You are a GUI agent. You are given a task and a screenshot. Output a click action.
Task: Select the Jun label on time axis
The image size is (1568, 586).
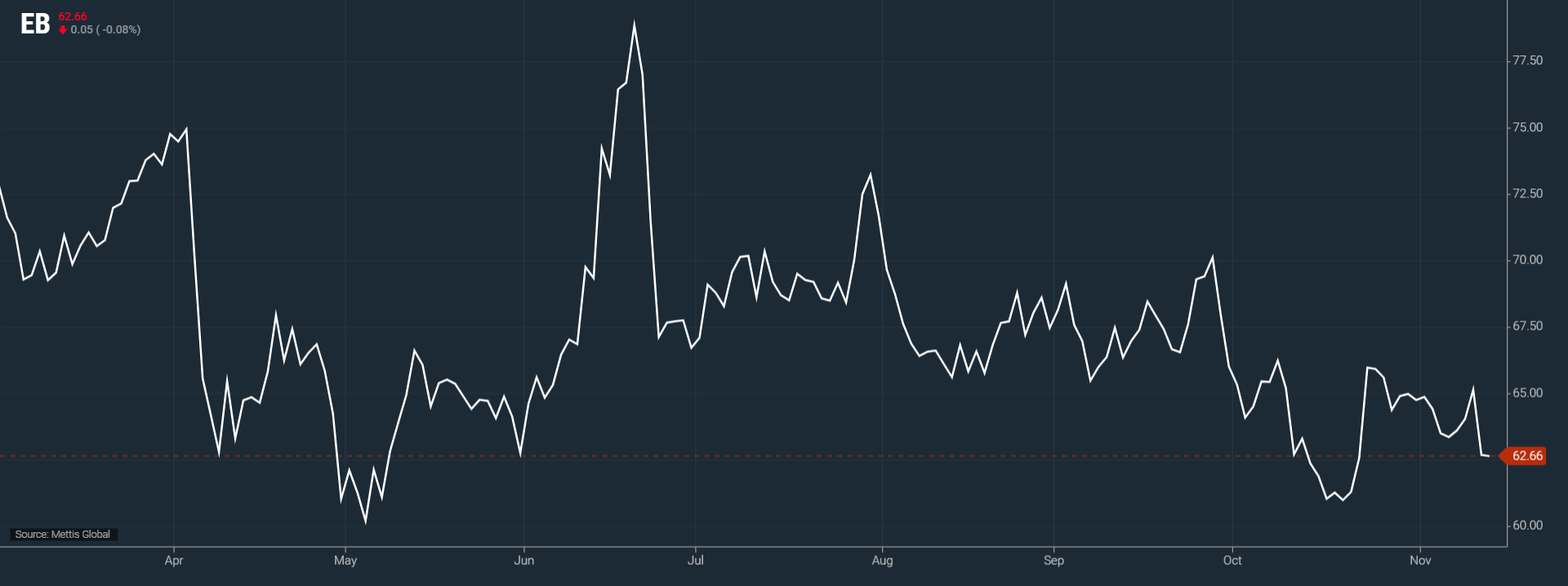click(523, 561)
